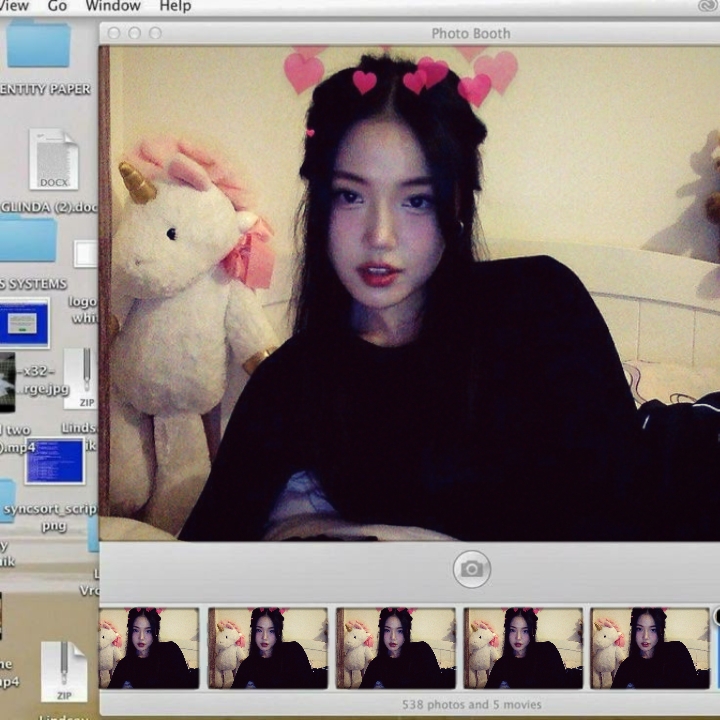Viewport: 720px width, 720px height.
Task: Select the syncsort_script png blue thumbnail
Action: click(55, 461)
